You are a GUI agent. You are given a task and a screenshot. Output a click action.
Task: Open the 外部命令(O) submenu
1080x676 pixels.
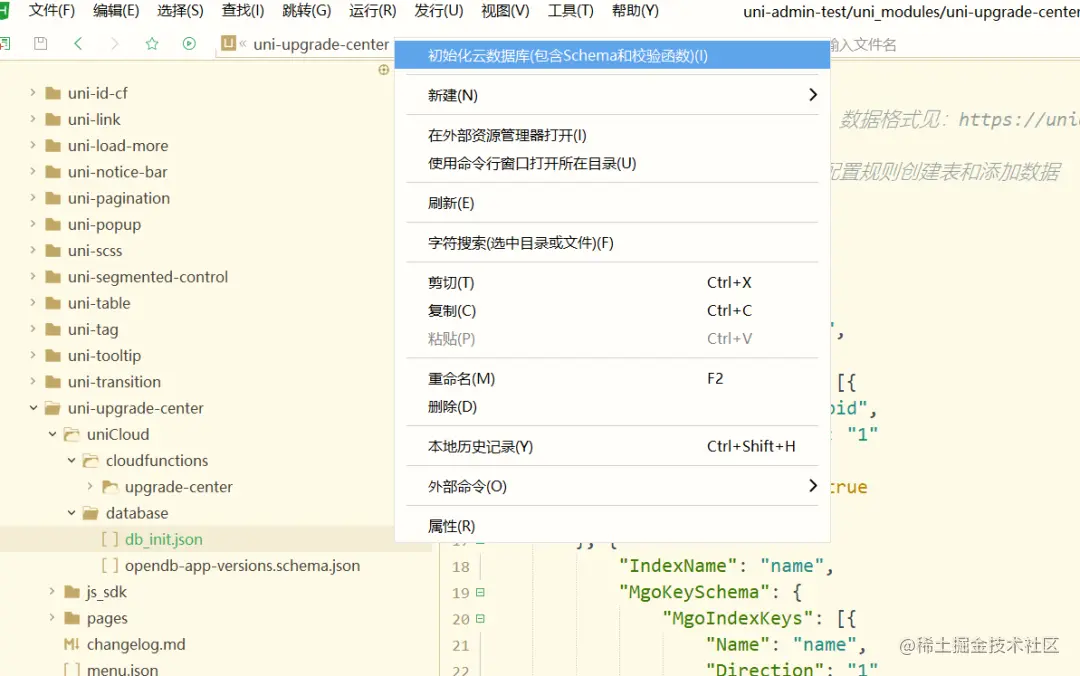click(x=612, y=486)
